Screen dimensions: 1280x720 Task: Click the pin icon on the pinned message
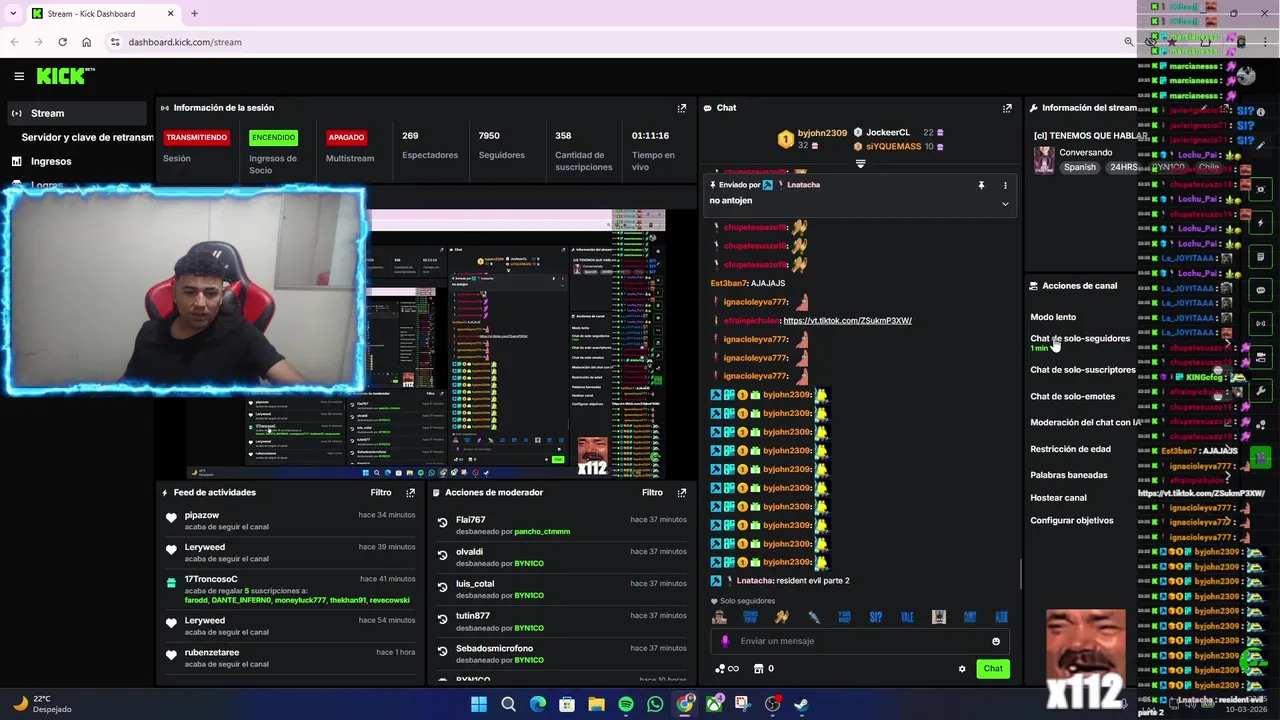(981, 185)
